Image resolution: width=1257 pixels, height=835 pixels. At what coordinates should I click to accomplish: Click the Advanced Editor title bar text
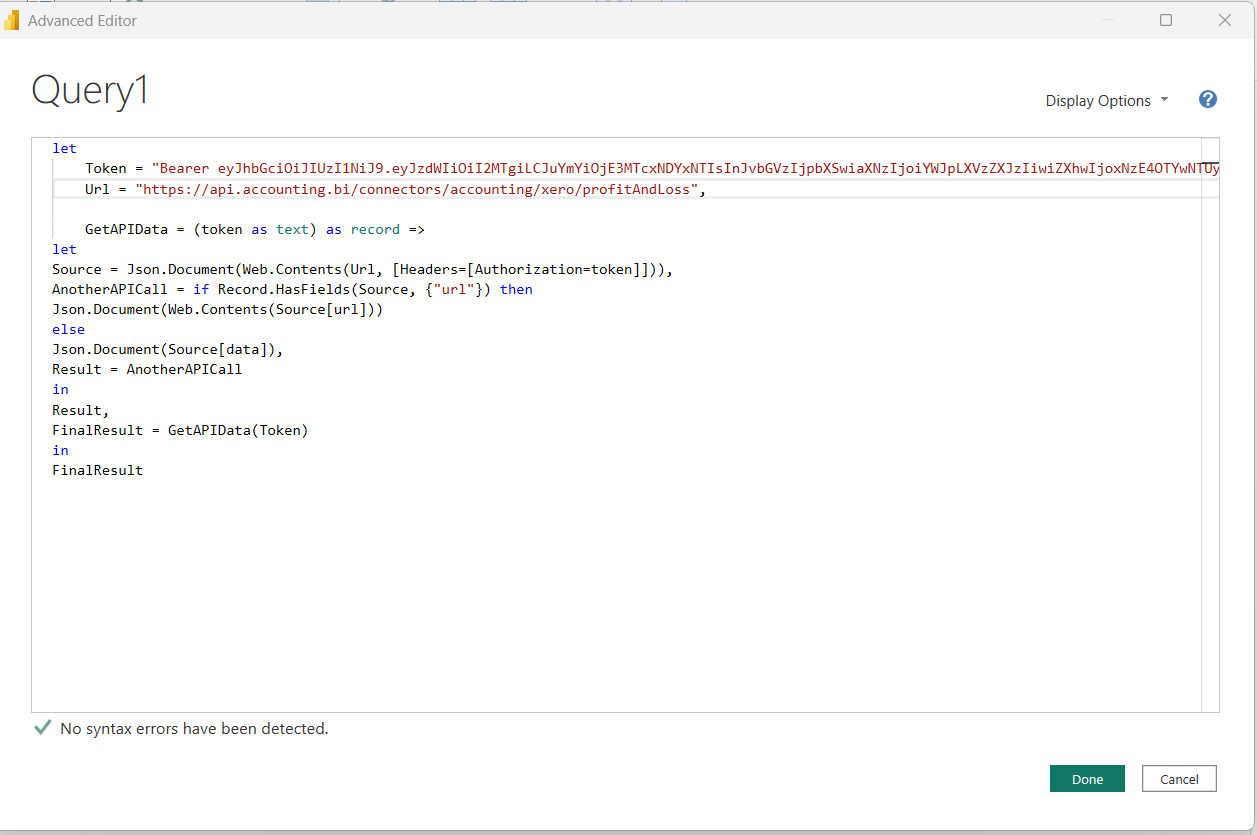(82, 20)
